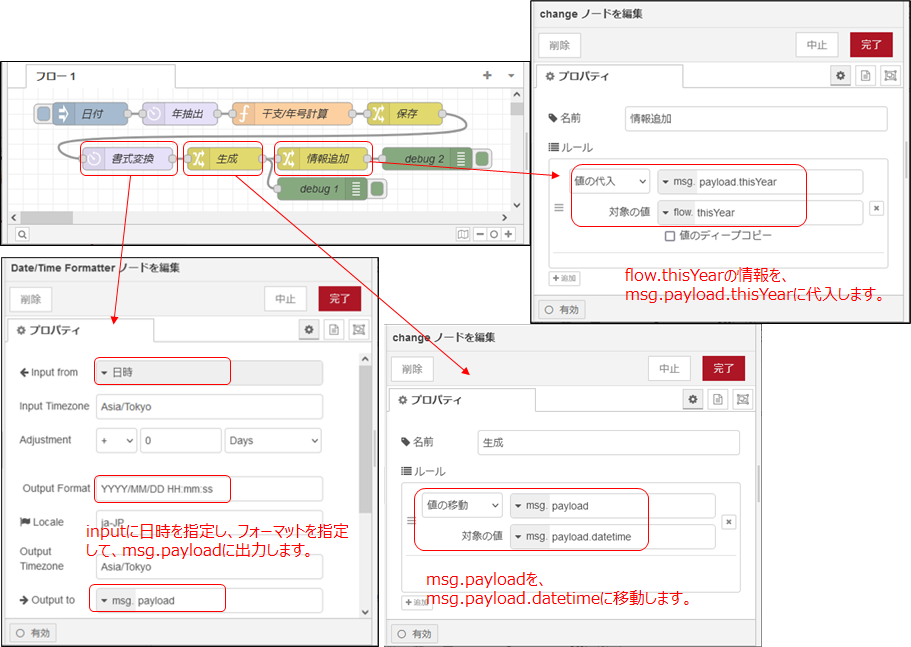Screen dimensions: 911x647
Task: Click the zoom in plus button under canvas
Action: tap(509, 234)
